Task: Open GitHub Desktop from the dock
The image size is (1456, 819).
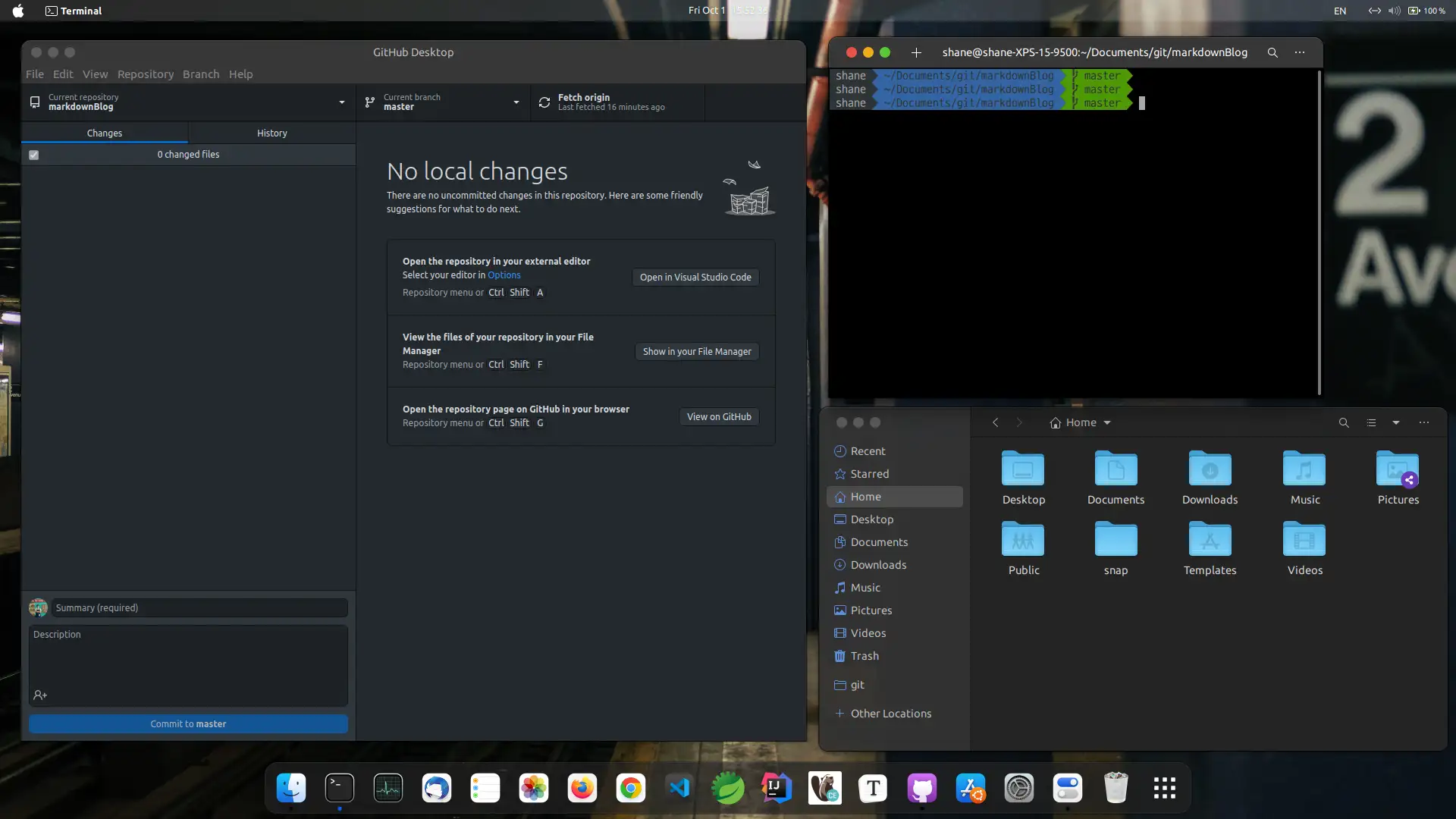Action: (922, 789)
